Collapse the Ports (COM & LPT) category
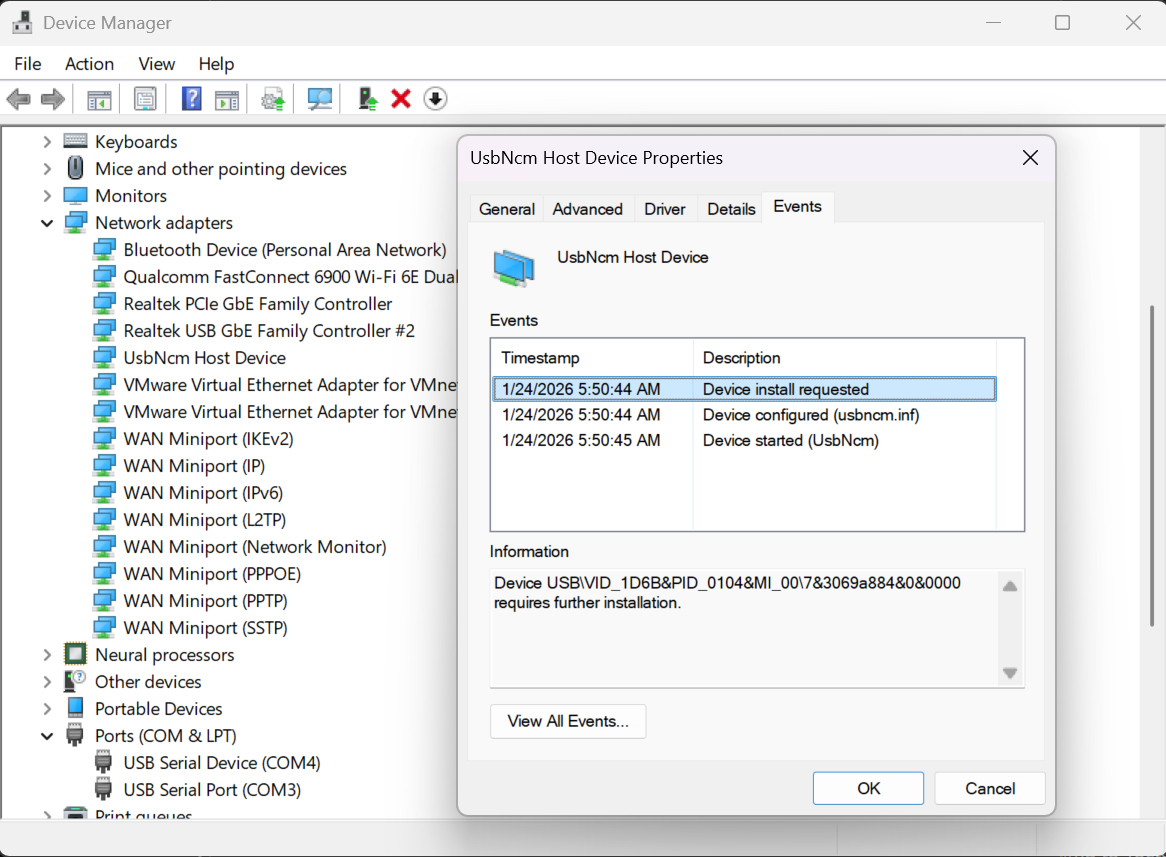 pos(47,736)
